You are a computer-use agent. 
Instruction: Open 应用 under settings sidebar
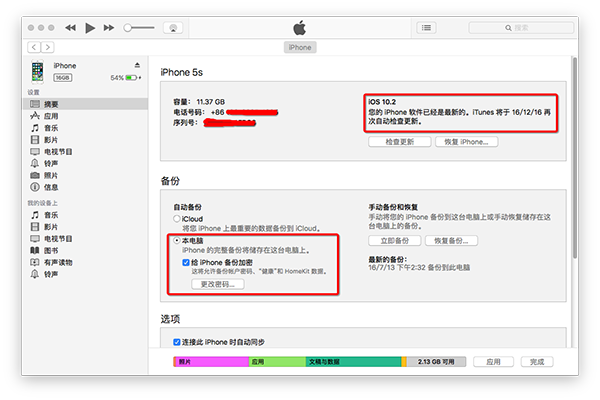[85, 116]
